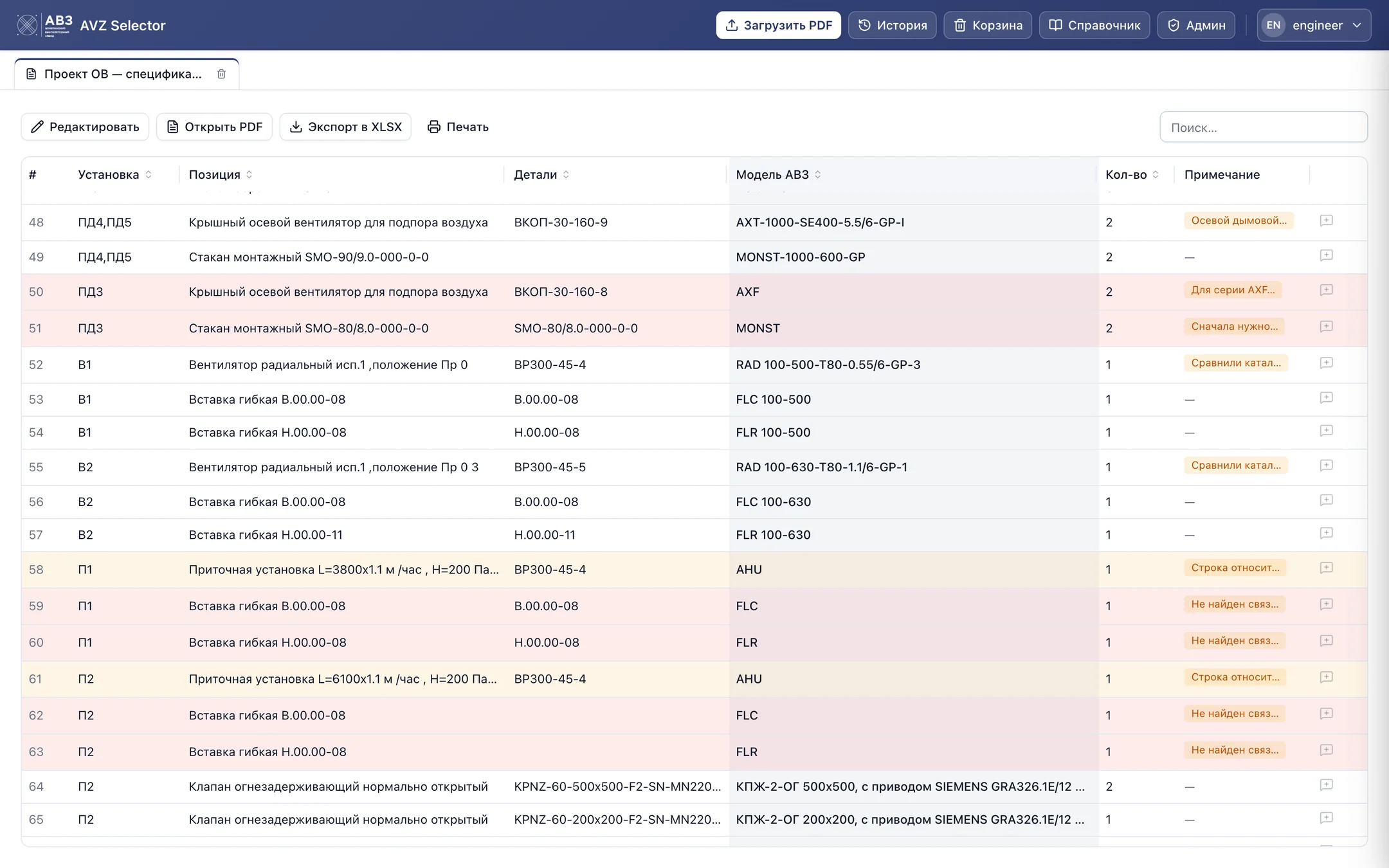The height and width of the screenshot is (868, 1389).
Task: Add note icon for row 63
Action: coord(1326,750)
